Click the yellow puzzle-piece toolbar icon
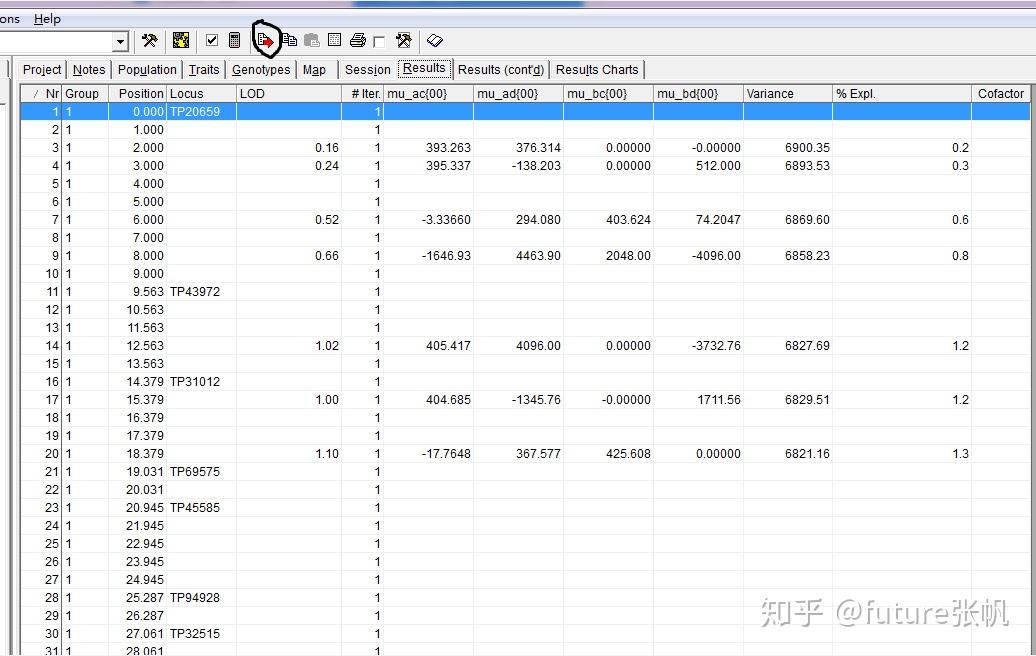 click(180, 41)
